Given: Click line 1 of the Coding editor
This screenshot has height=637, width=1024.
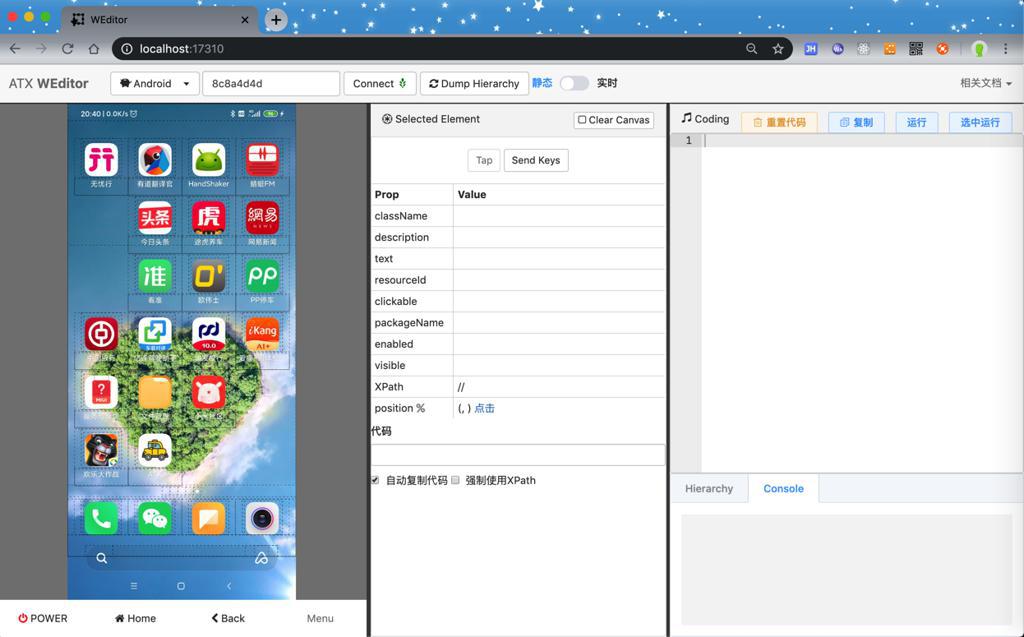Looking at the screenshot, I should tap(862, 140).
